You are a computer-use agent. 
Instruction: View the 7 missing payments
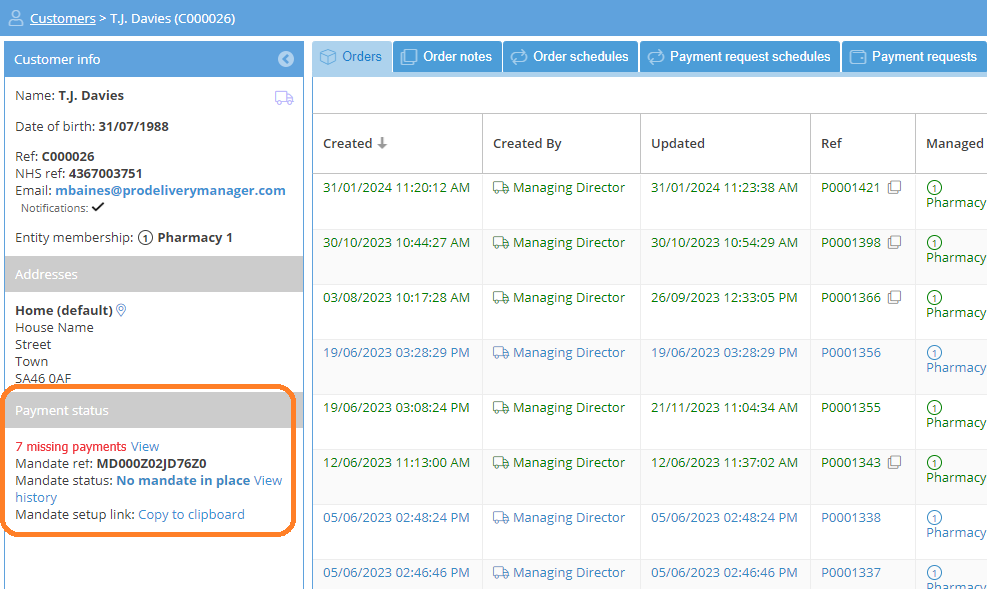point(145,447)
